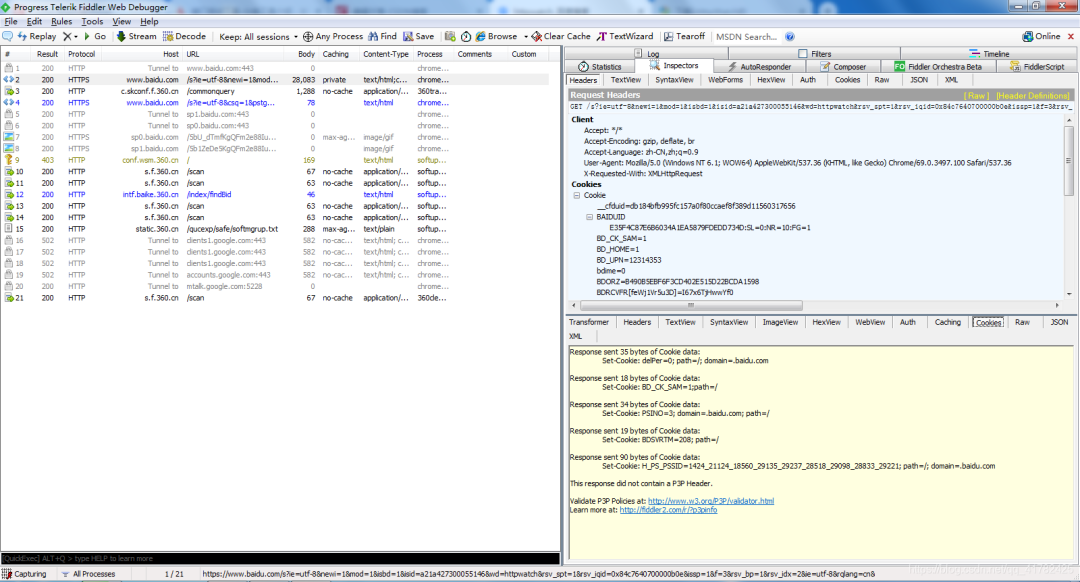Collapse the Cookie tree node
This screenshot has width=1080, height=582.
(x=577, y=196)
